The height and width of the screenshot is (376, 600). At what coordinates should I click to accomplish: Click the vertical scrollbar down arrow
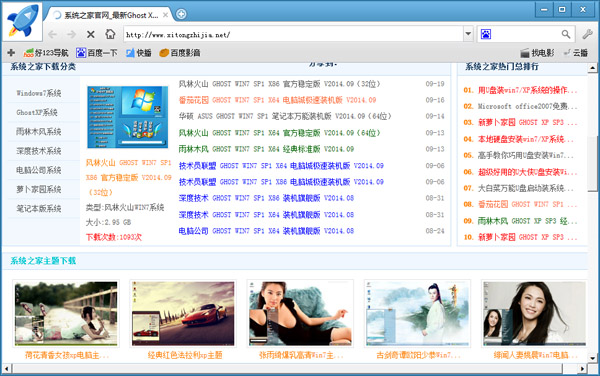[592, 359]
